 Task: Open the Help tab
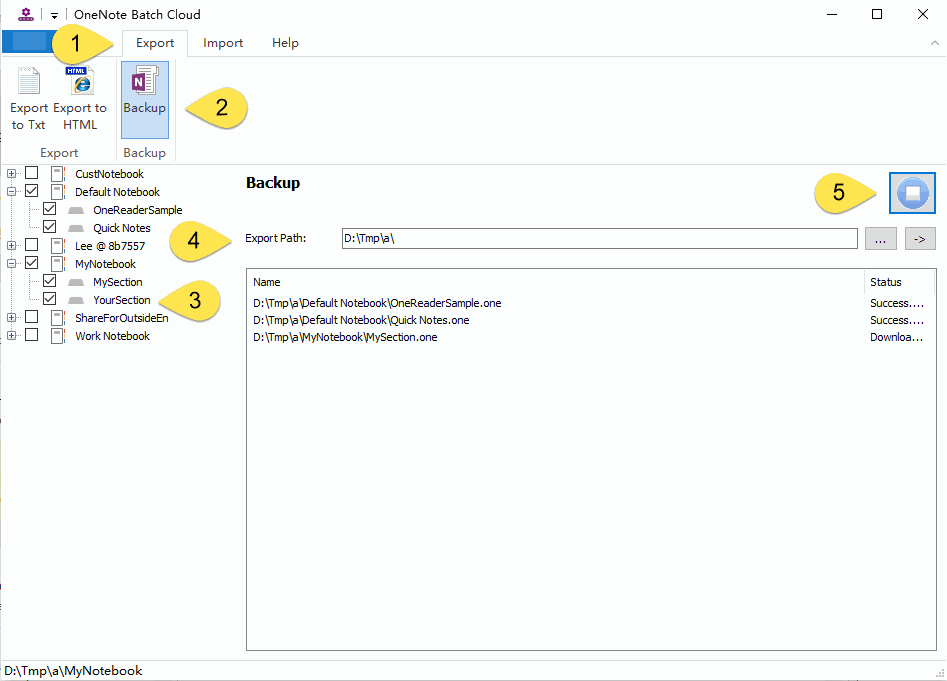point(285,42)
